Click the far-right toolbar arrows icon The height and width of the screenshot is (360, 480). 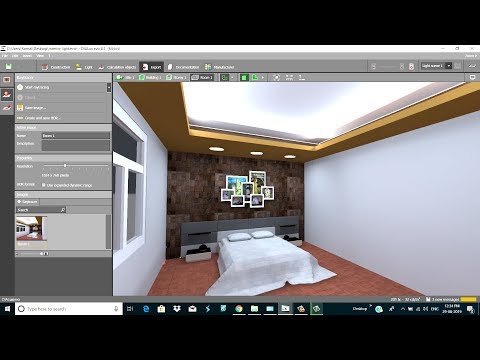472,66
